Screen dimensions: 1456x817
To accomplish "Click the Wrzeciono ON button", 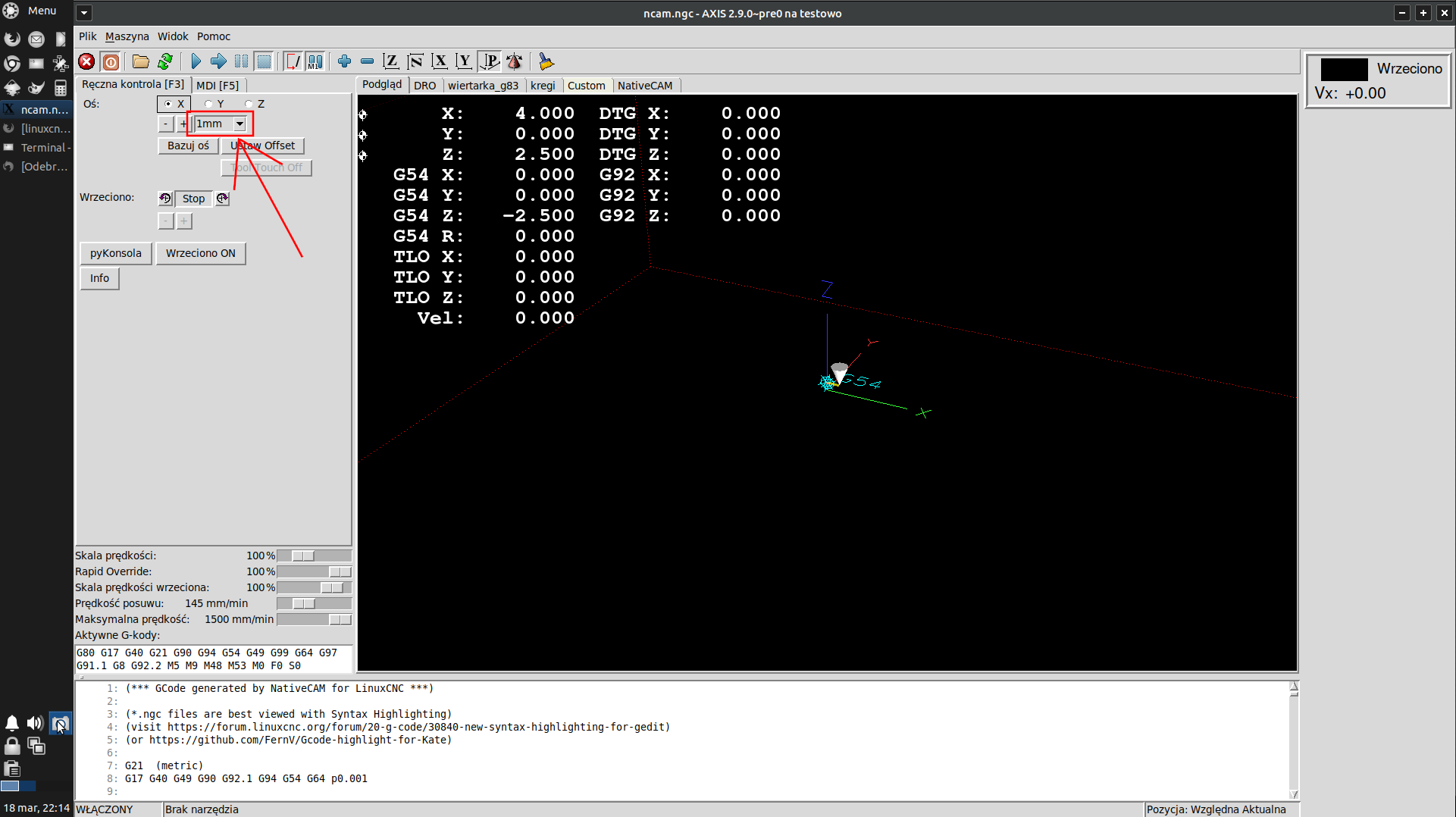I will 201,253.
